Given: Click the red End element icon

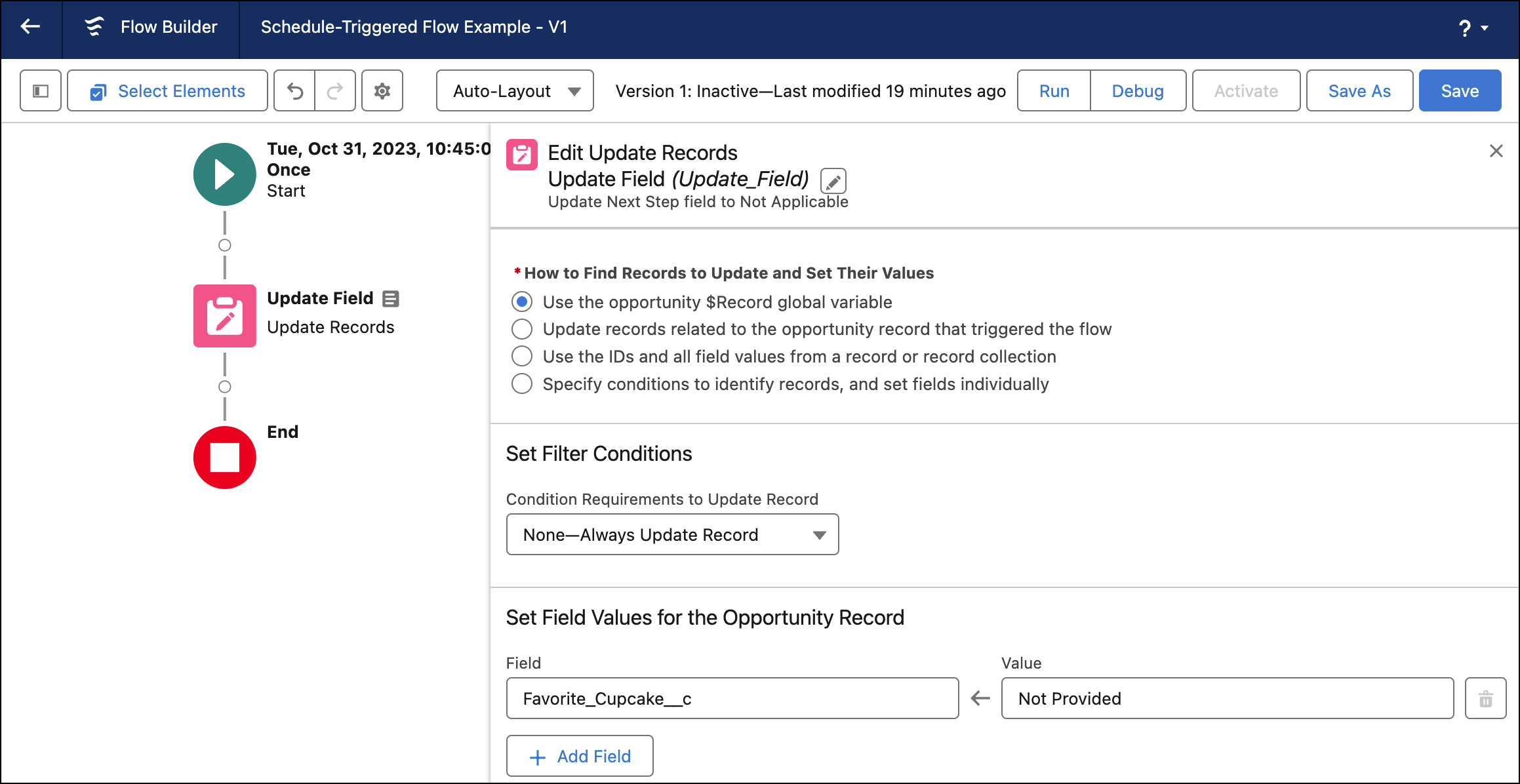Looking at the screenshot, I should coord(224,458).
